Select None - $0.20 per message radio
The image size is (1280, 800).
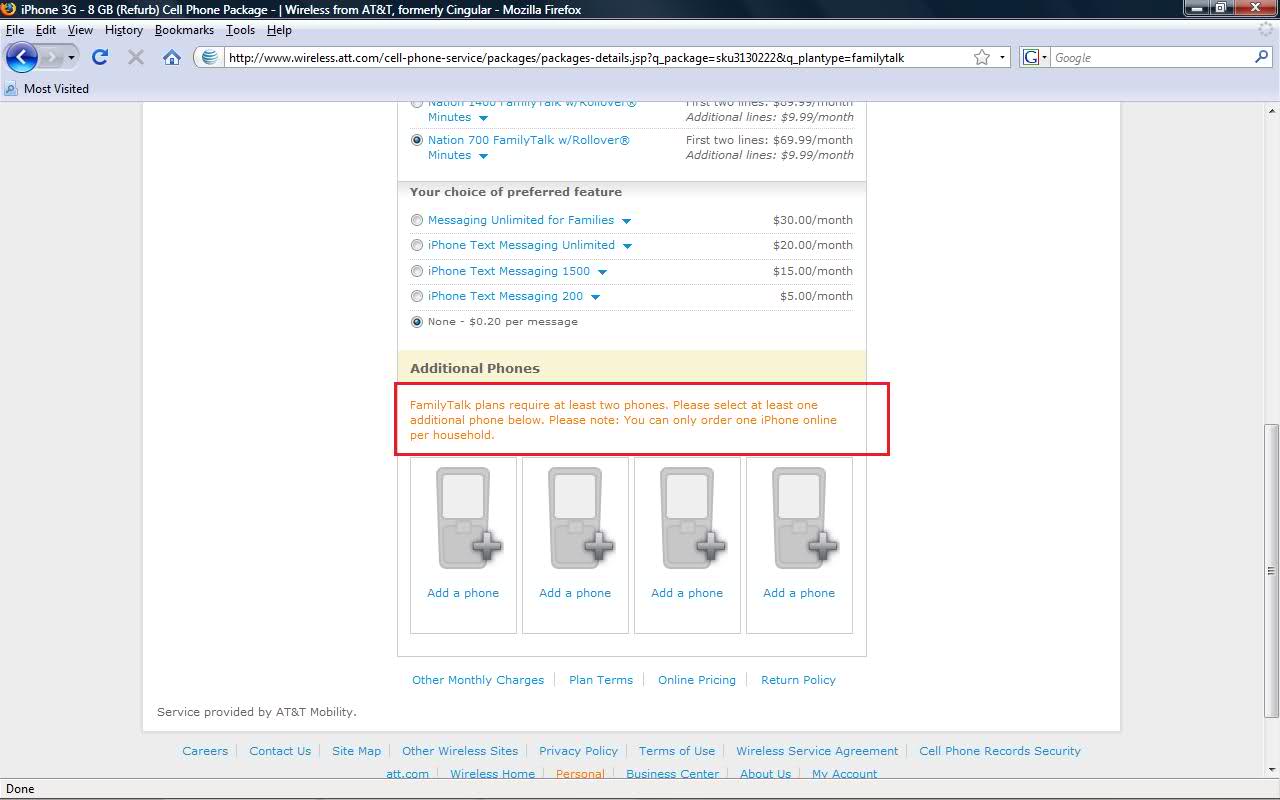(x=417, y=322)
